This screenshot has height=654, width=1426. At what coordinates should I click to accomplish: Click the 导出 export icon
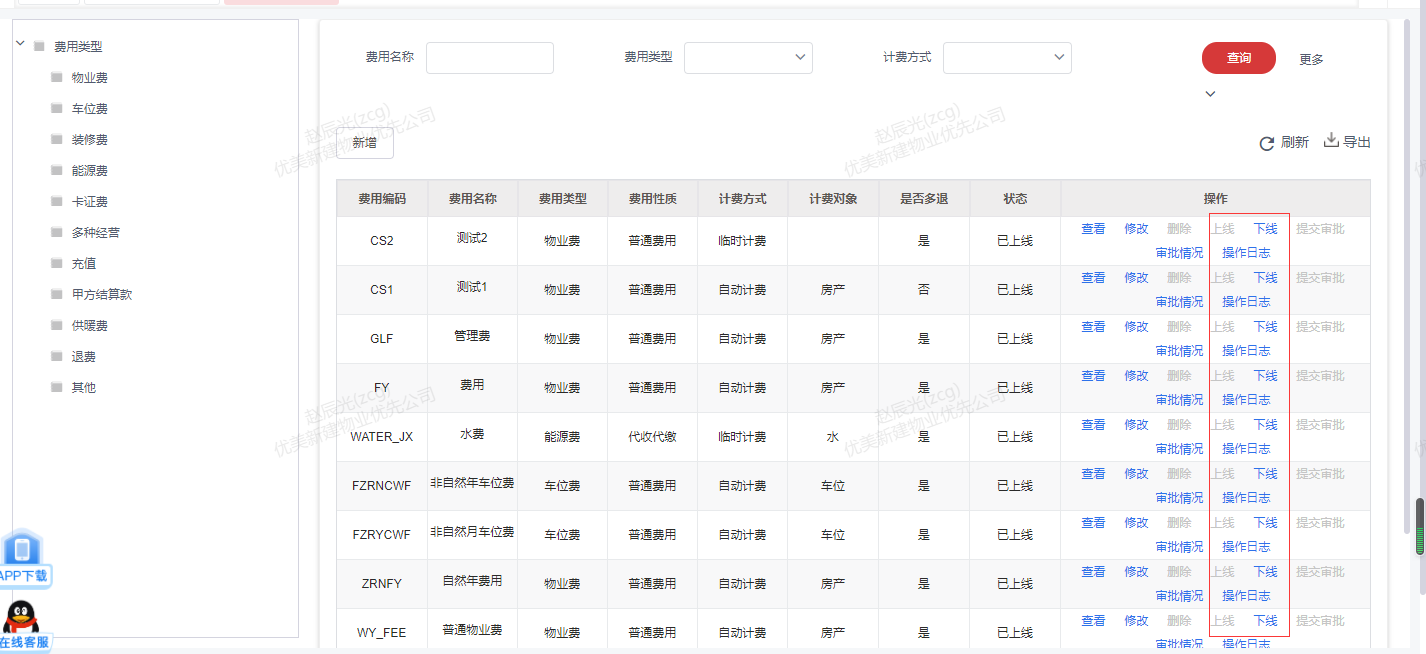1331,141
